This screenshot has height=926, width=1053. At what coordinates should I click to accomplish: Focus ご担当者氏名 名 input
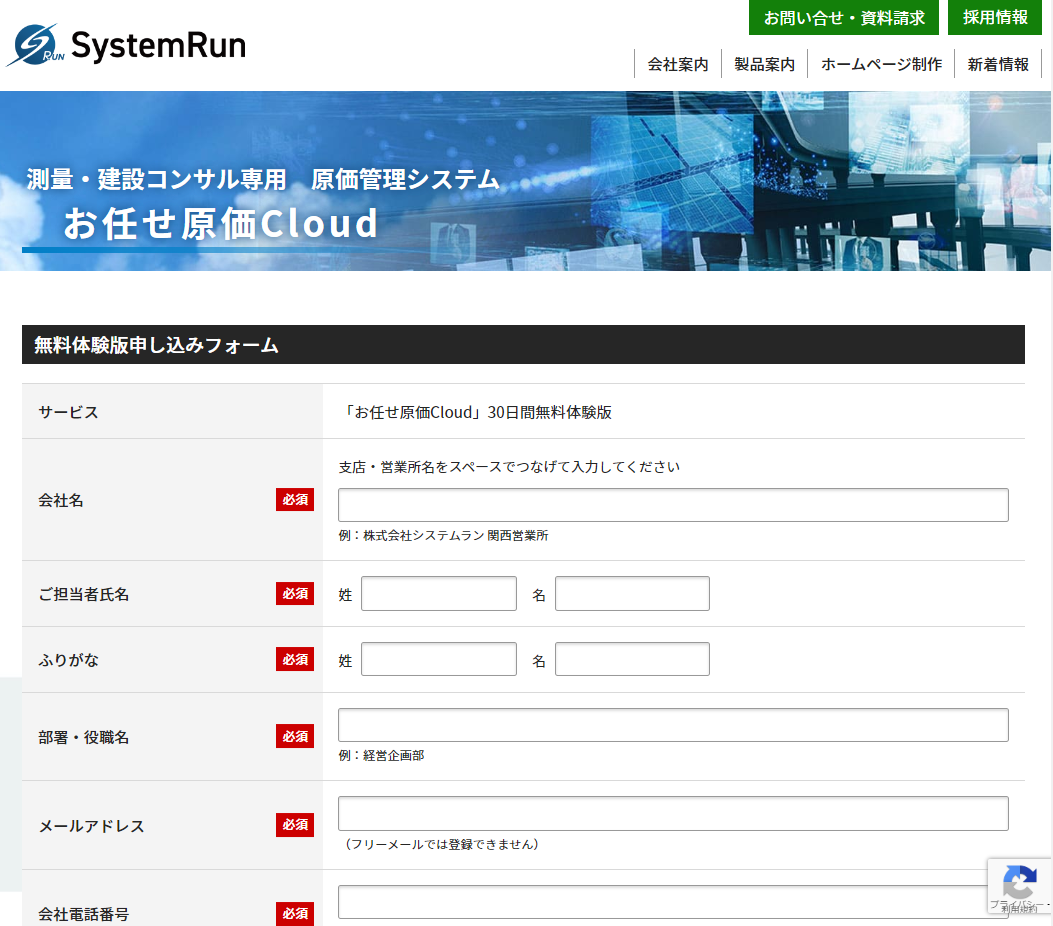(632, 594)
